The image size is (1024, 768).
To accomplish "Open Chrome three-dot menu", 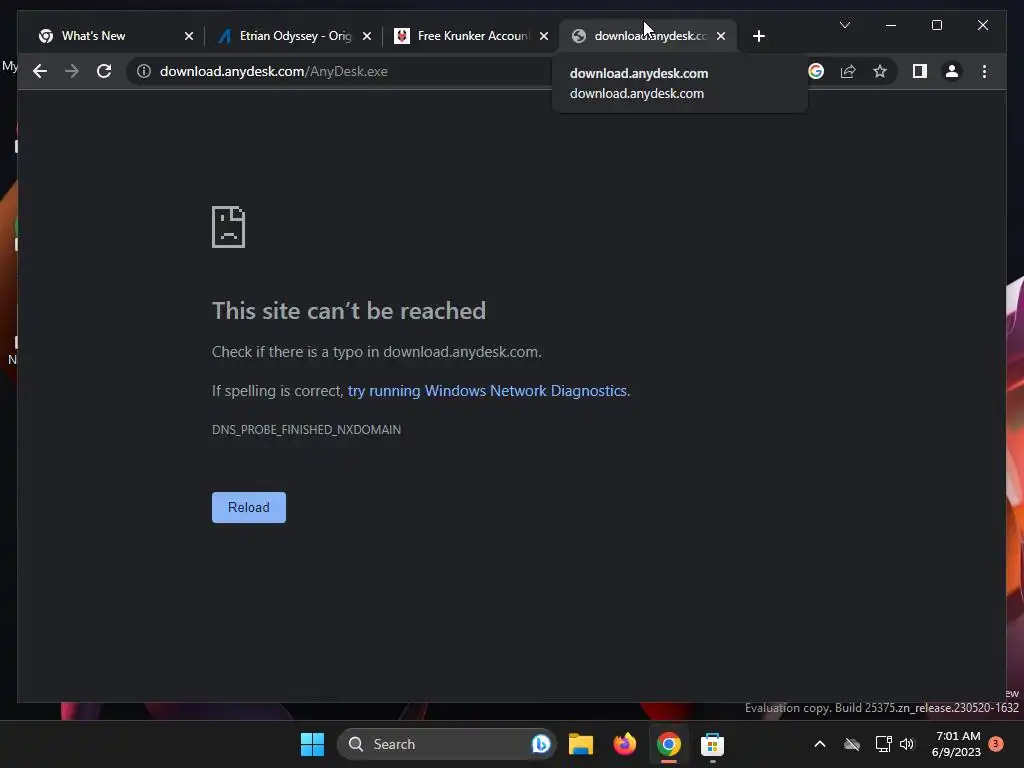I will (984, 71).
